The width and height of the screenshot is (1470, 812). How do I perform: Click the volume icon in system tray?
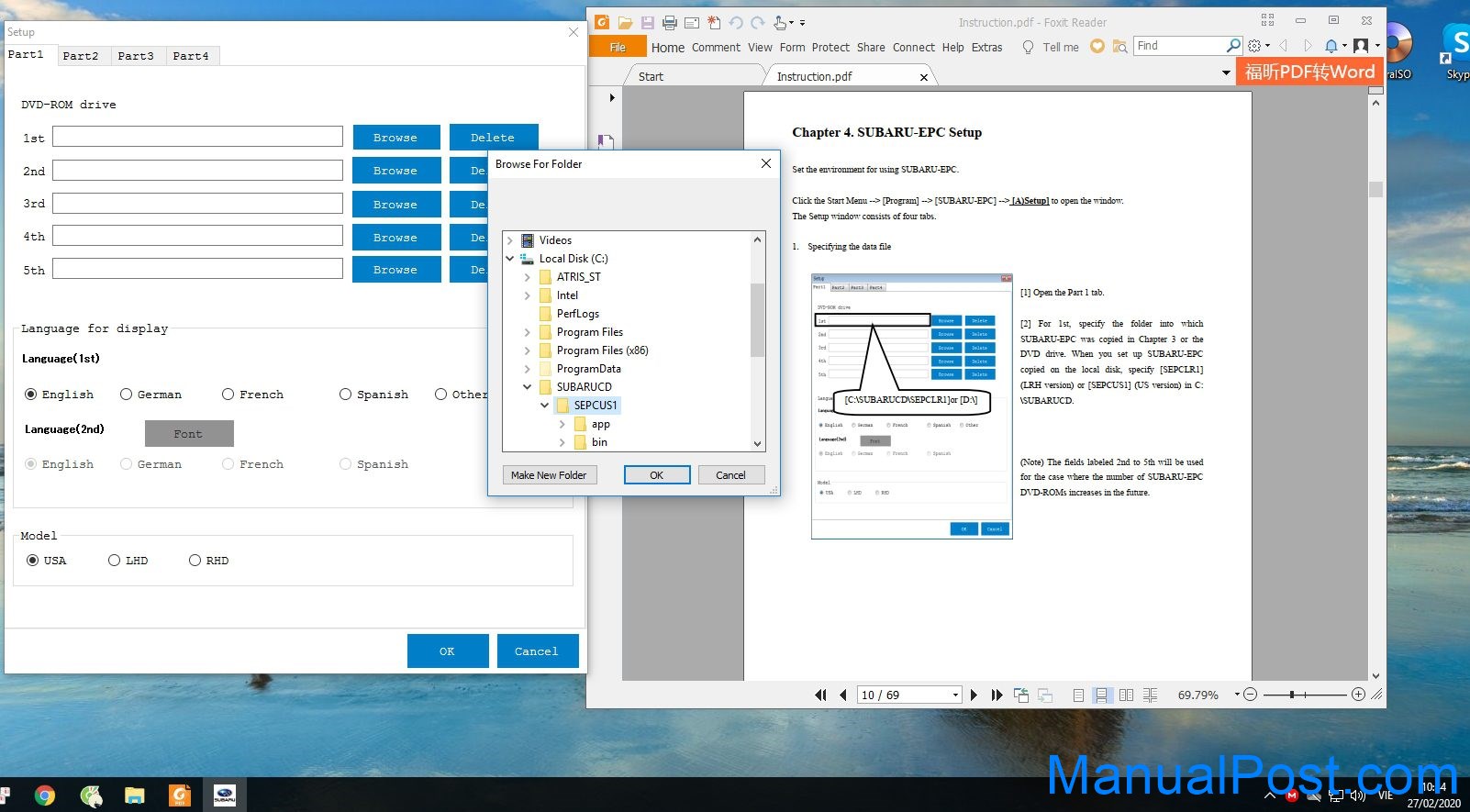coord(1357,795)
